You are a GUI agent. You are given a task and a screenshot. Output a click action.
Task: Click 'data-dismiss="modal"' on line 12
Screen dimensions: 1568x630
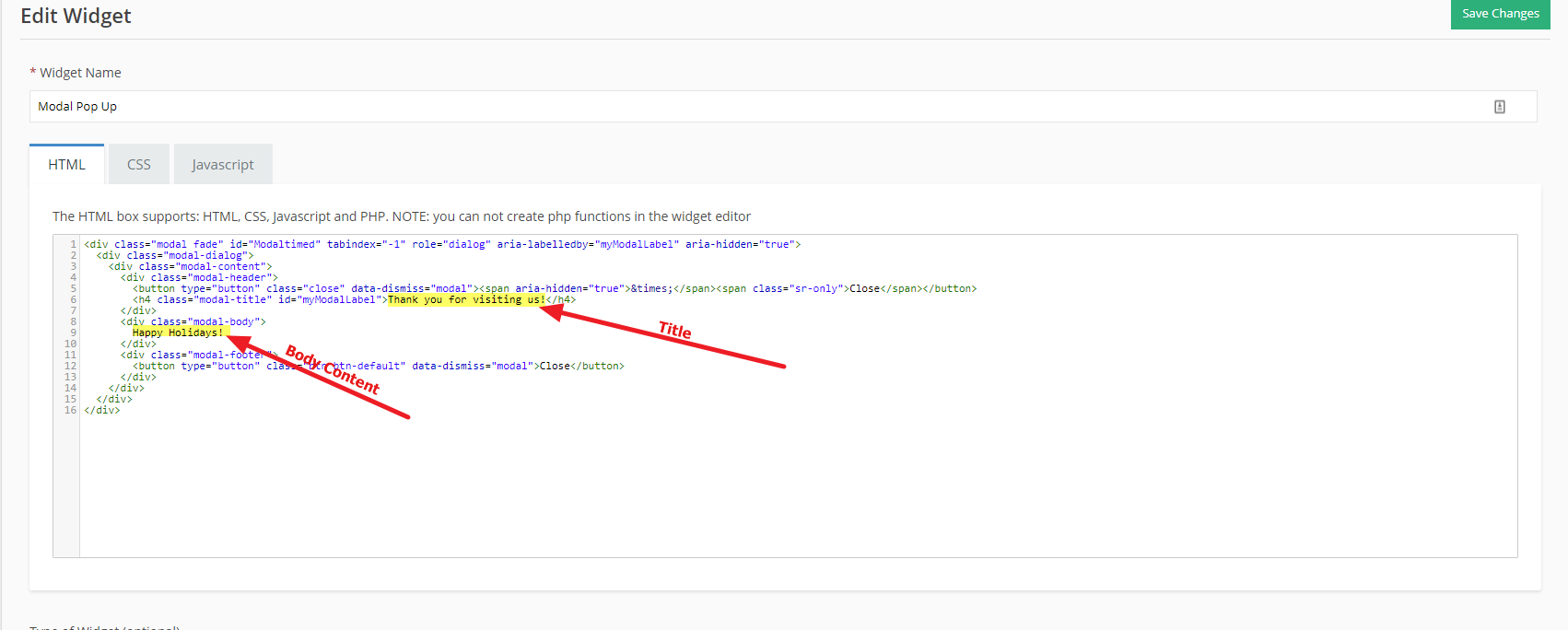(x=473, y=366)
